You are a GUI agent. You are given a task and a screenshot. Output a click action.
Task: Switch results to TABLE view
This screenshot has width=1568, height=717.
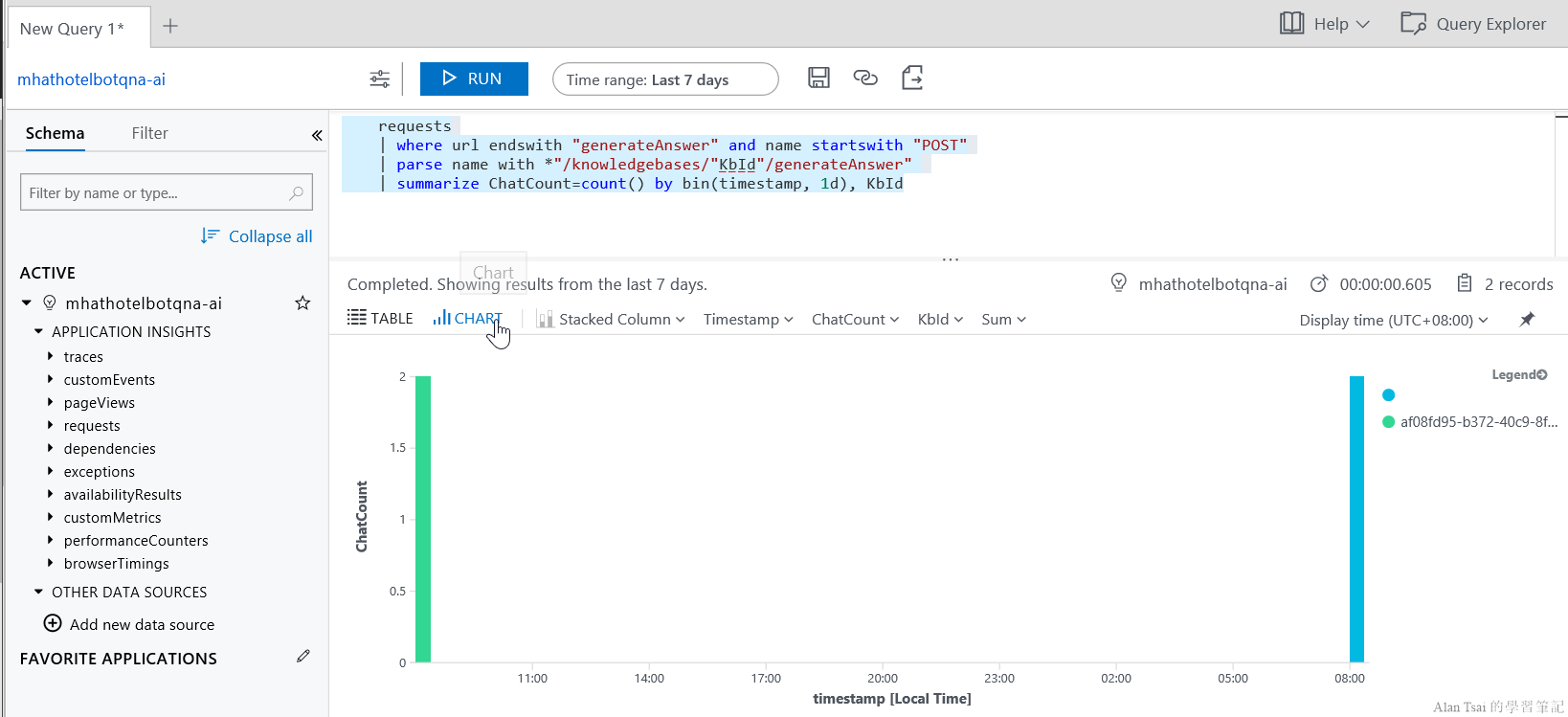[380, 318]
